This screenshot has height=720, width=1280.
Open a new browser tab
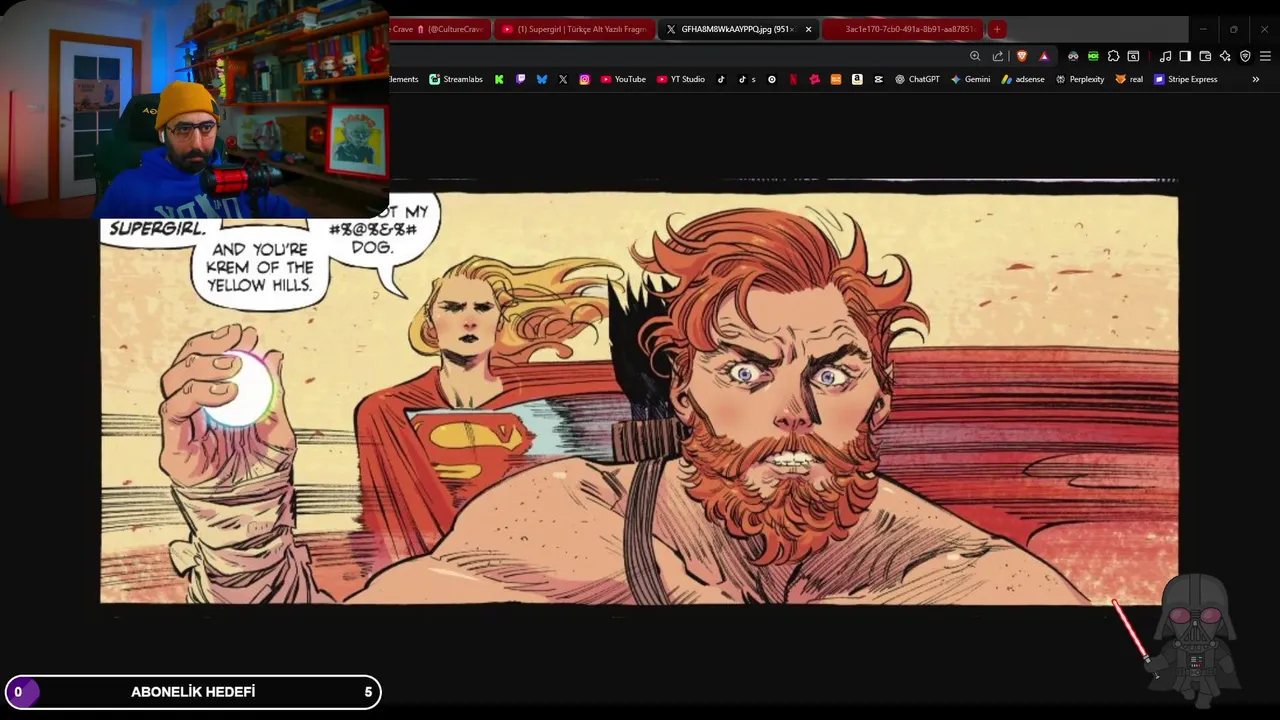[x=997, y=29]
